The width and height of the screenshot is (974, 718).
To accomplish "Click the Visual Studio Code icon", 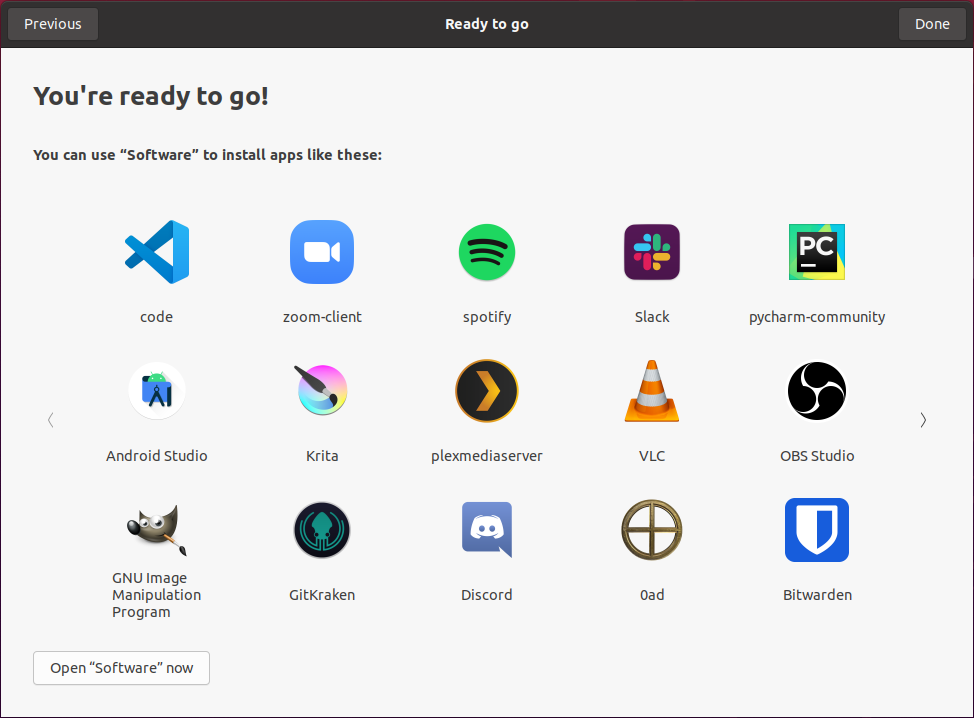I will click(x=157, y=252).
